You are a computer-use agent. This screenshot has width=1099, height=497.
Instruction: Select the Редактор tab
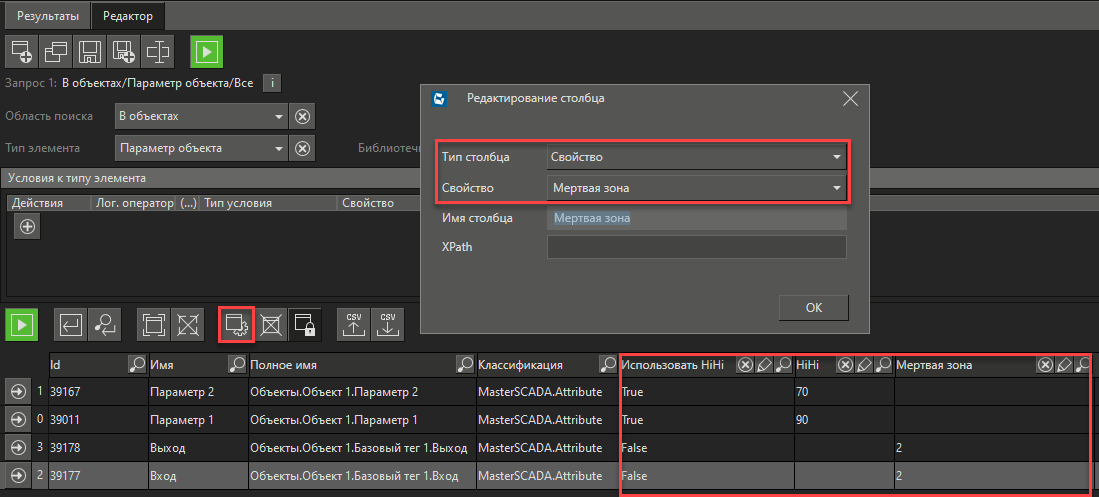pos(128,15)
